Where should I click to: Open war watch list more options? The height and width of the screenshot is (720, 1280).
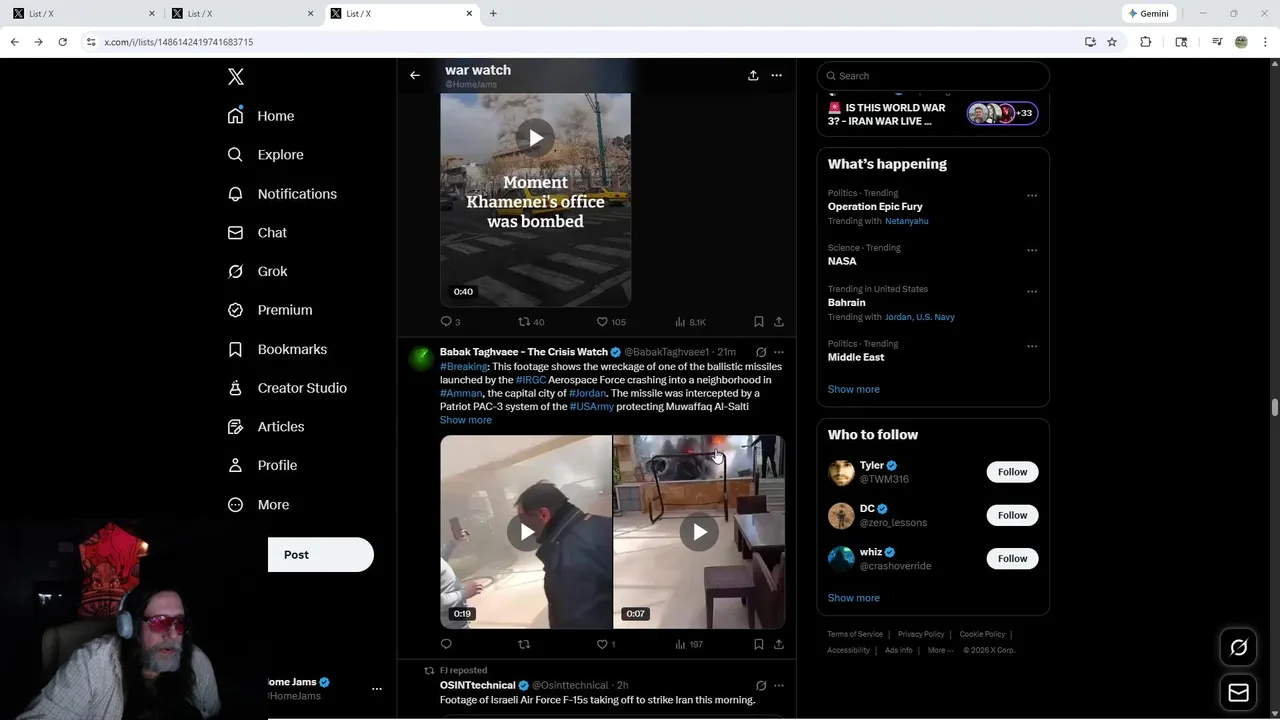click(776, 75)
